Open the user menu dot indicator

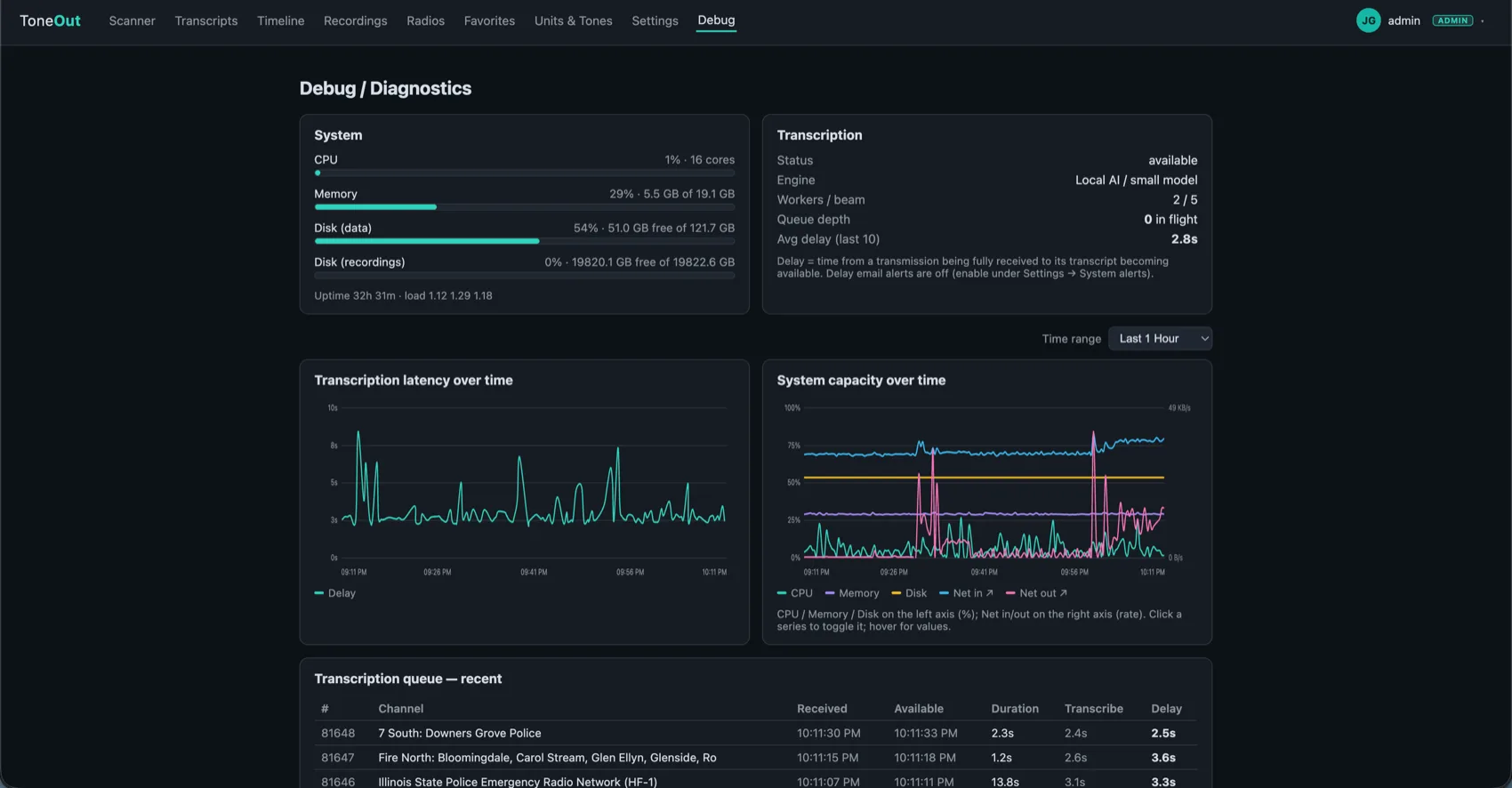pyautogui.click(x=1483, y=20)
